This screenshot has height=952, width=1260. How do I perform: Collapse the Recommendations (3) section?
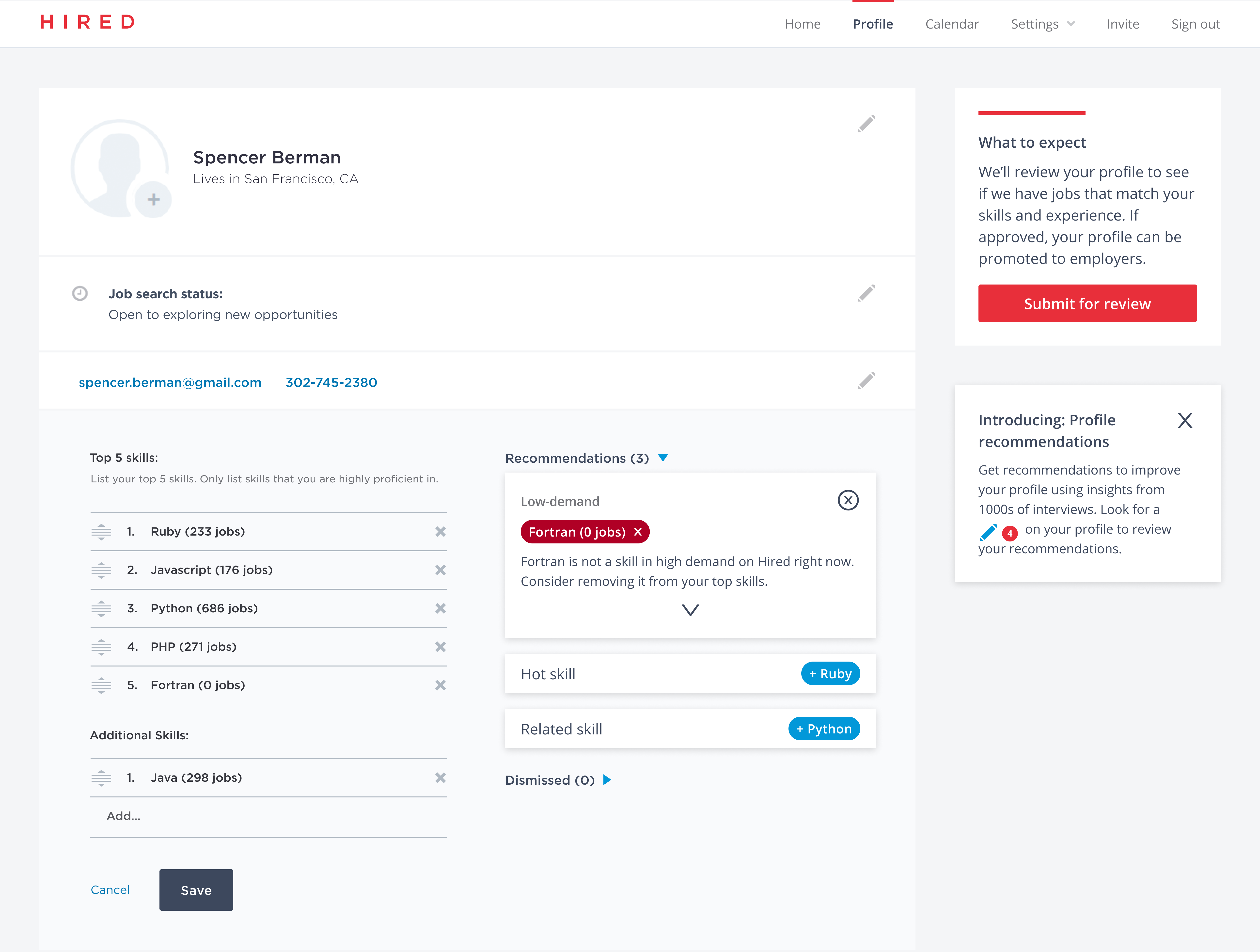point(663,458)
